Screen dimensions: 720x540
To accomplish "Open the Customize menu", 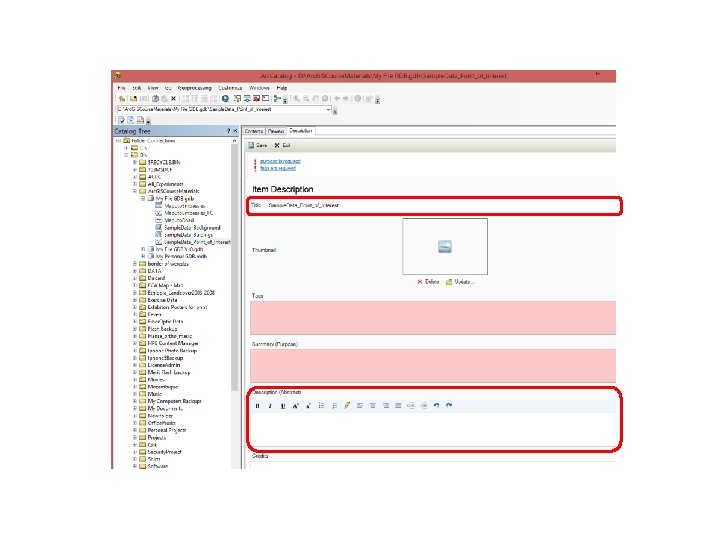I will click(230, 88).
